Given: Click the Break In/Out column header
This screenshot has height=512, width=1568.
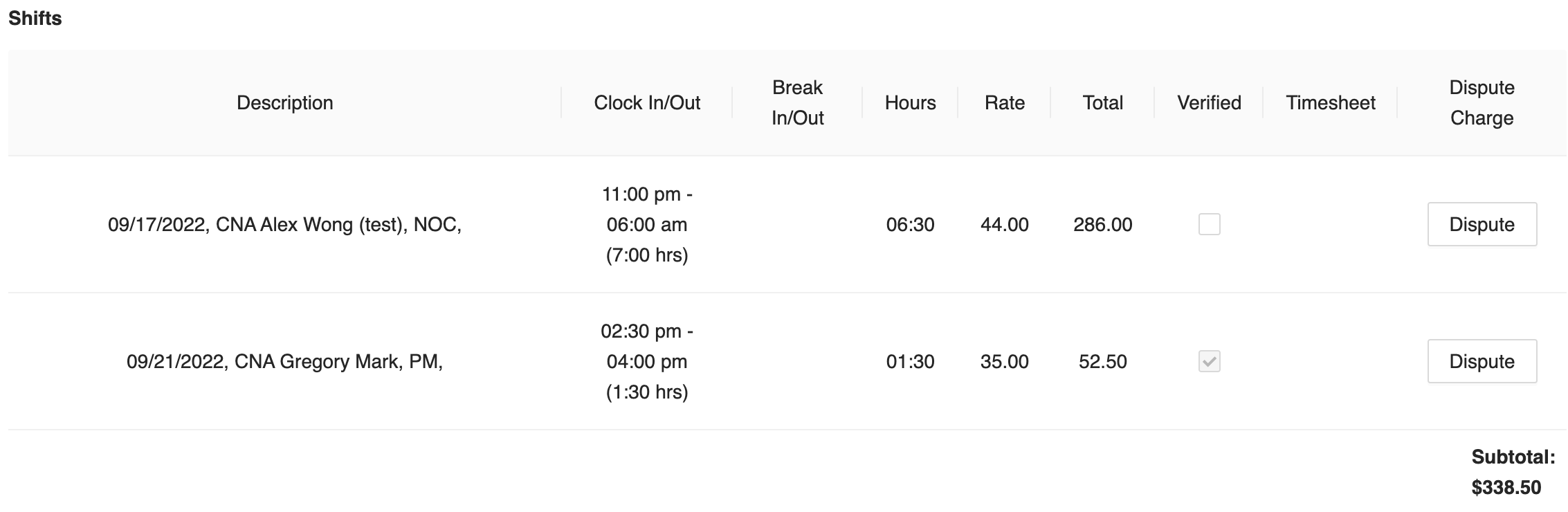Looking at the screenshot, I should point(797,102).
